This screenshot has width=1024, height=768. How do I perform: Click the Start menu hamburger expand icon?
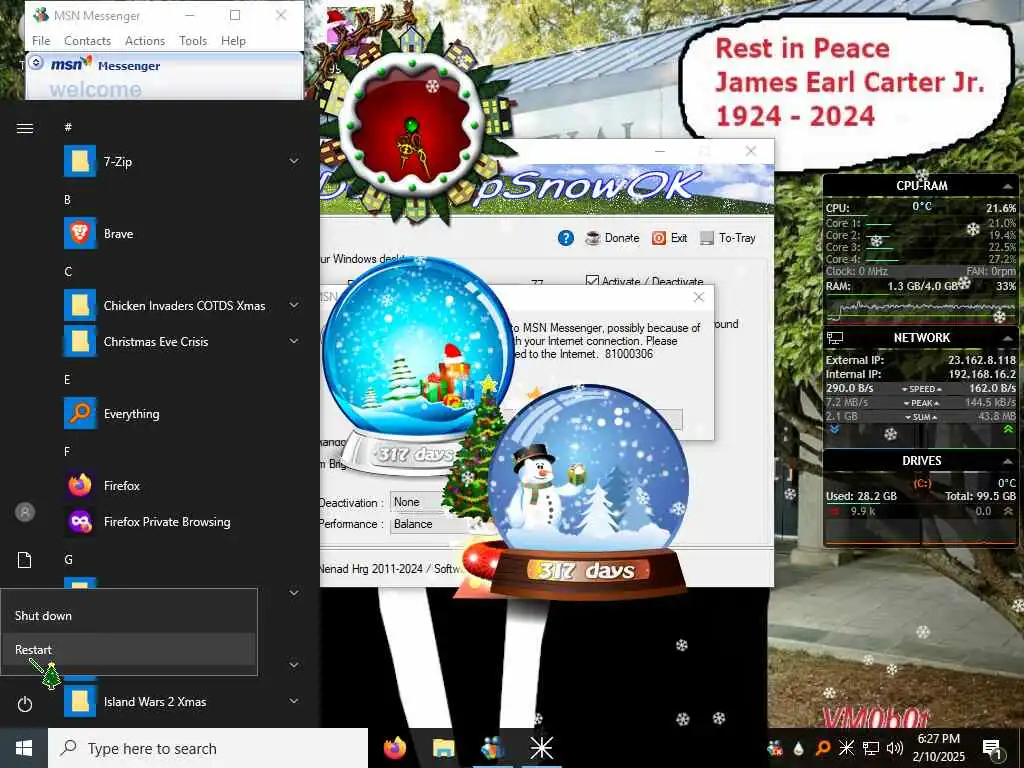25,128
